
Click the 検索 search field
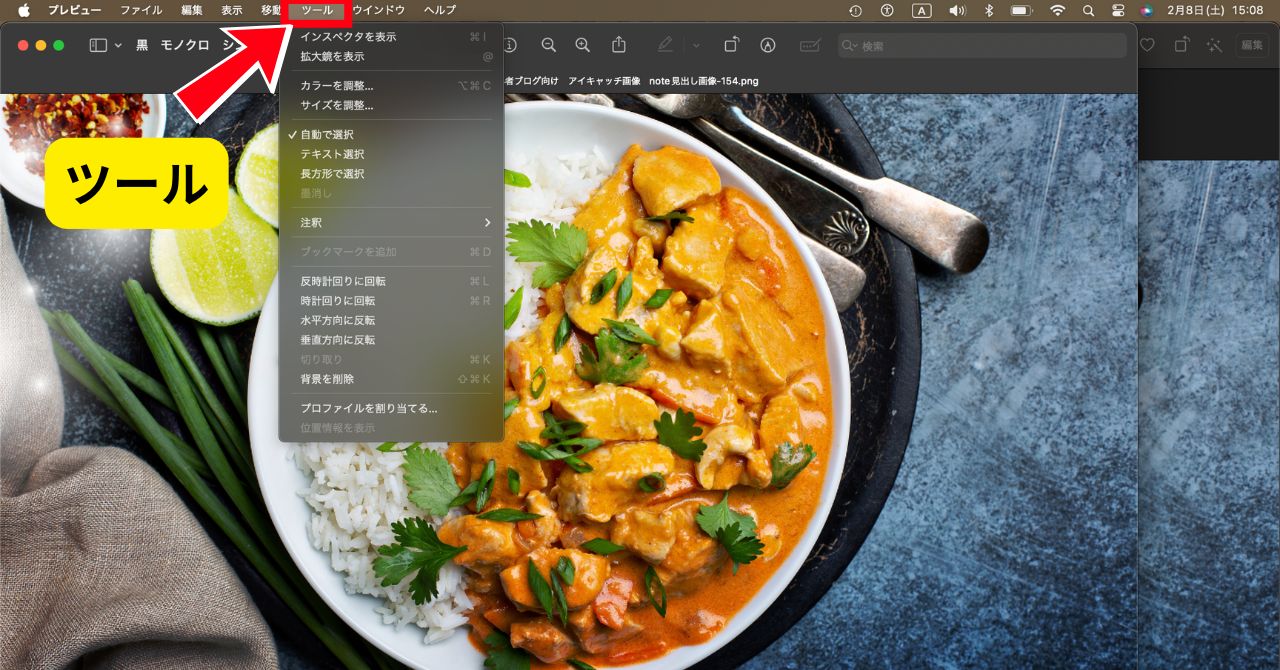(x=982, y=46)
